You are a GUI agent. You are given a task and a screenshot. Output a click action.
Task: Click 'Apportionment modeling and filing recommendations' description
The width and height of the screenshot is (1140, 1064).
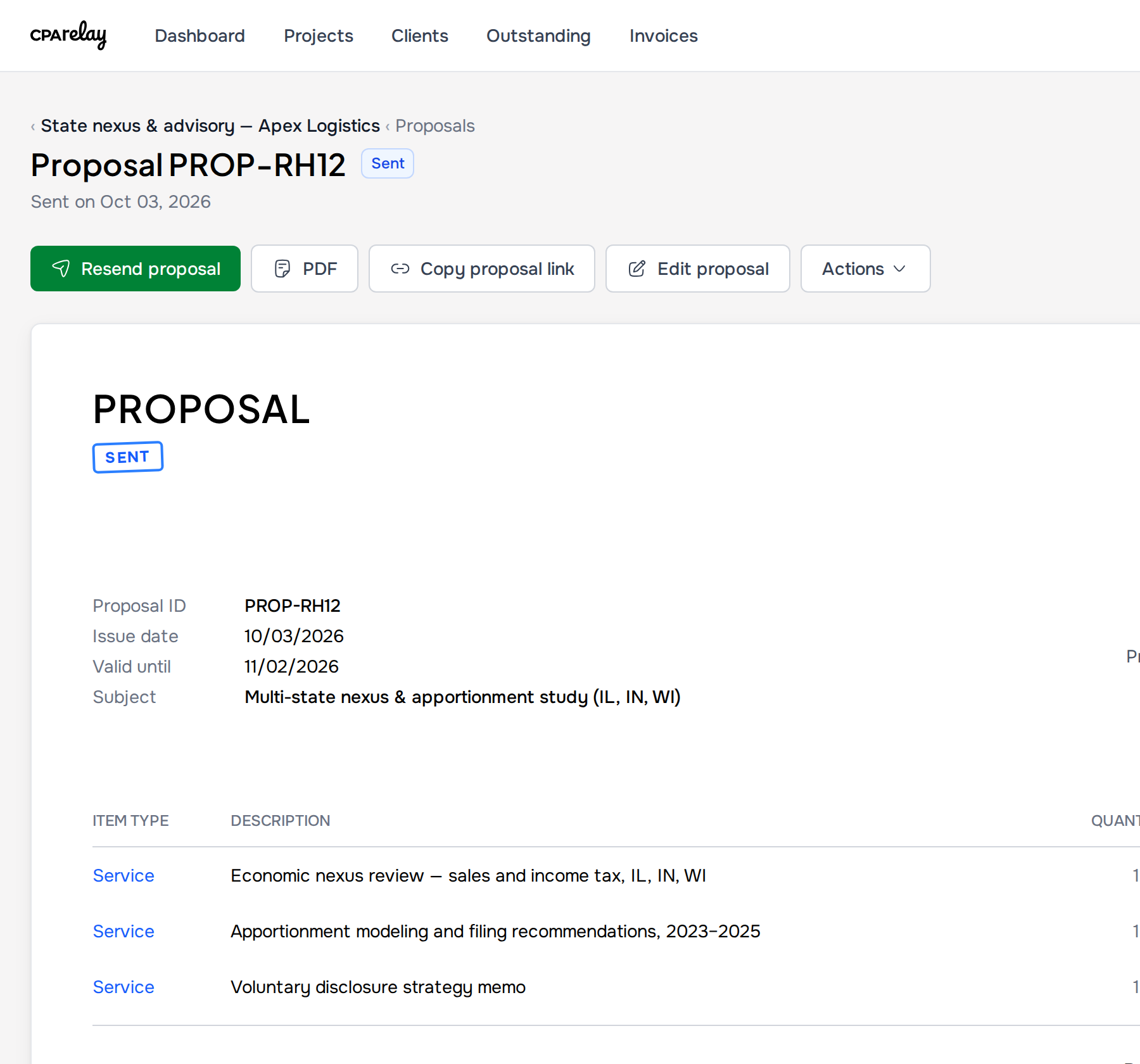click(495, 931)
